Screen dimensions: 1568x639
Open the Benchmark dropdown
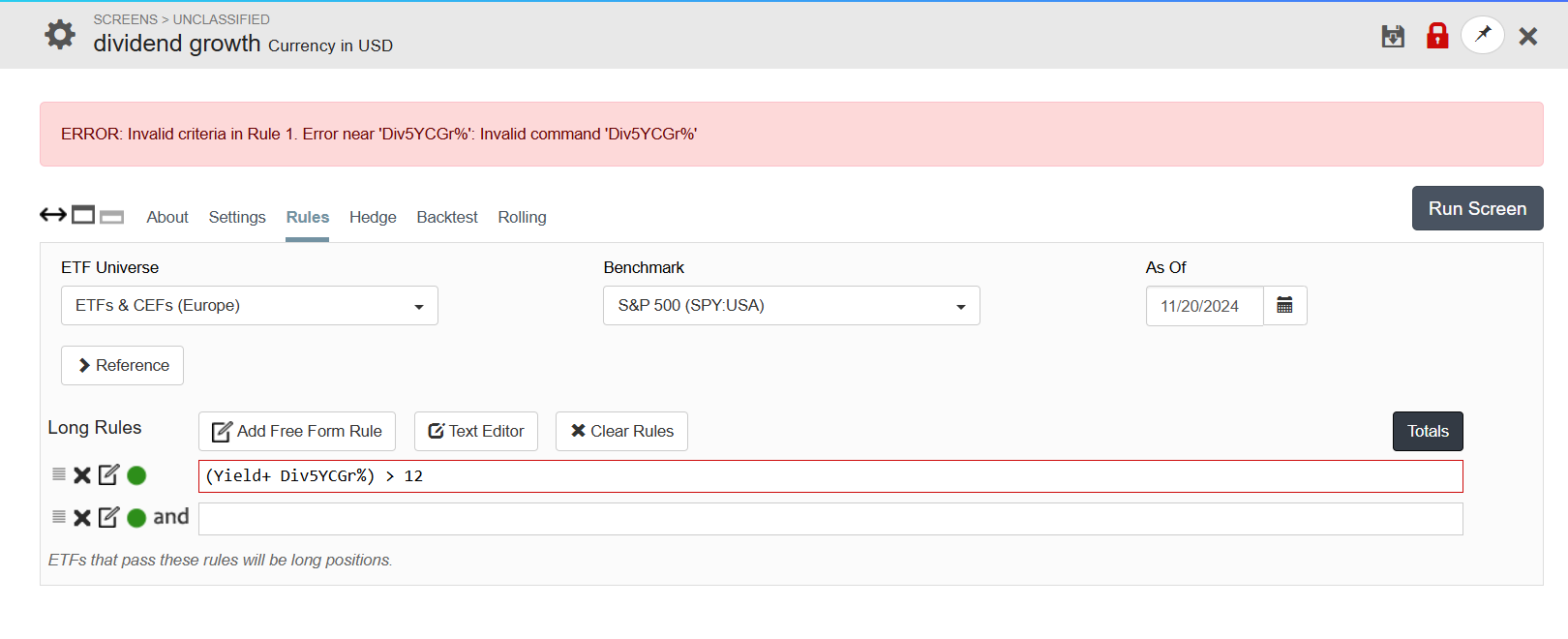pos(792,306)
